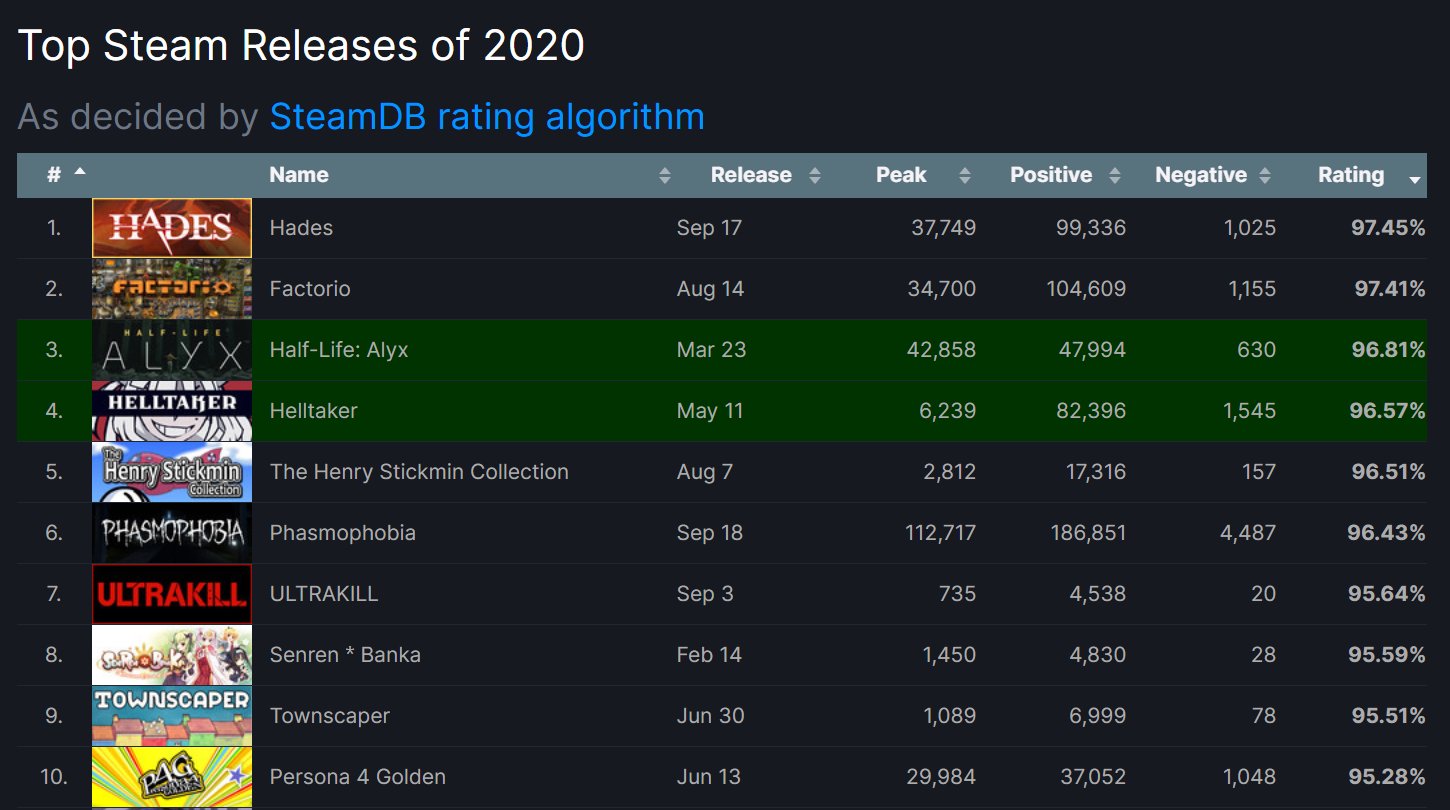
Task: Select Persona 4 Golden rating 95.28%
Action: point(1387,777)
